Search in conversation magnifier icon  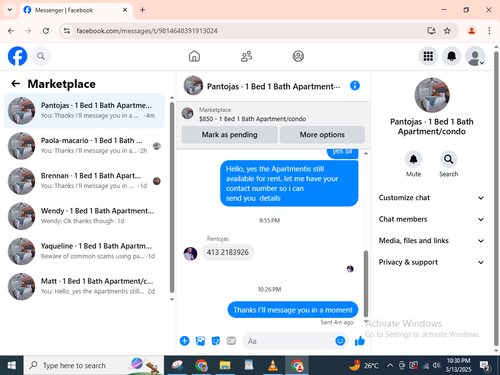(448, 159)
